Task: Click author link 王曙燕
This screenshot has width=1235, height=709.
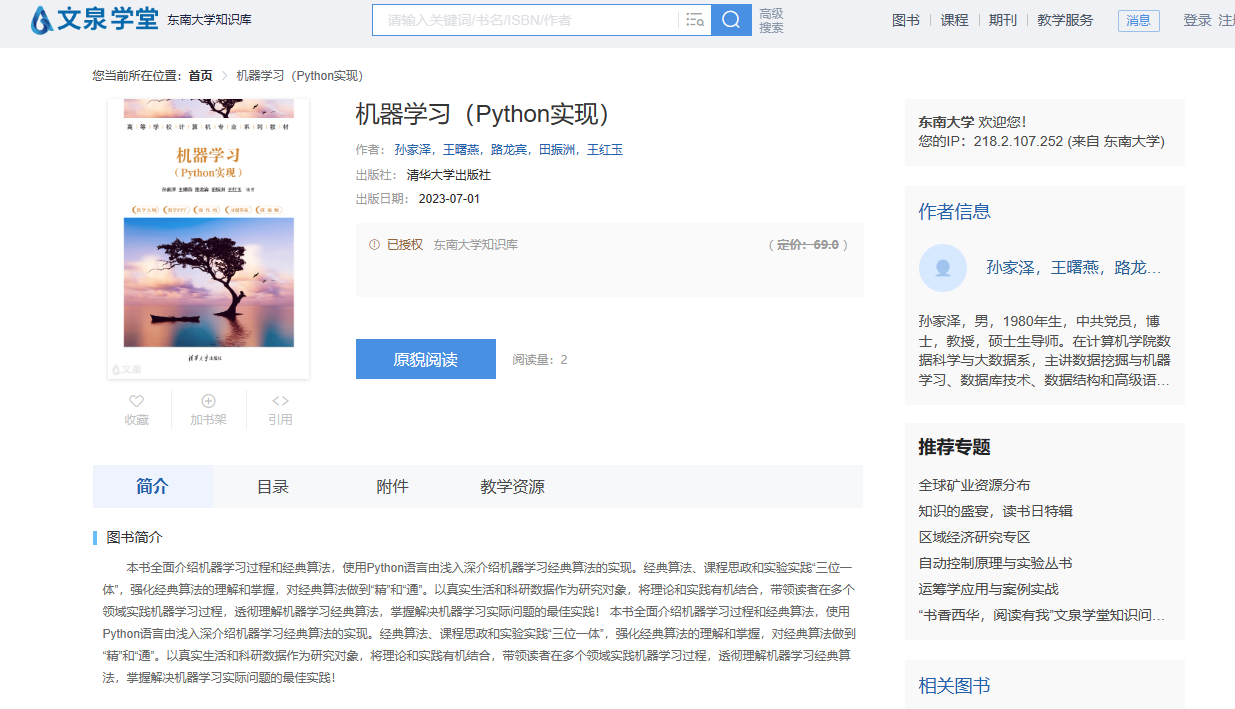Action: pyautogui.click(x=461, y=149)
